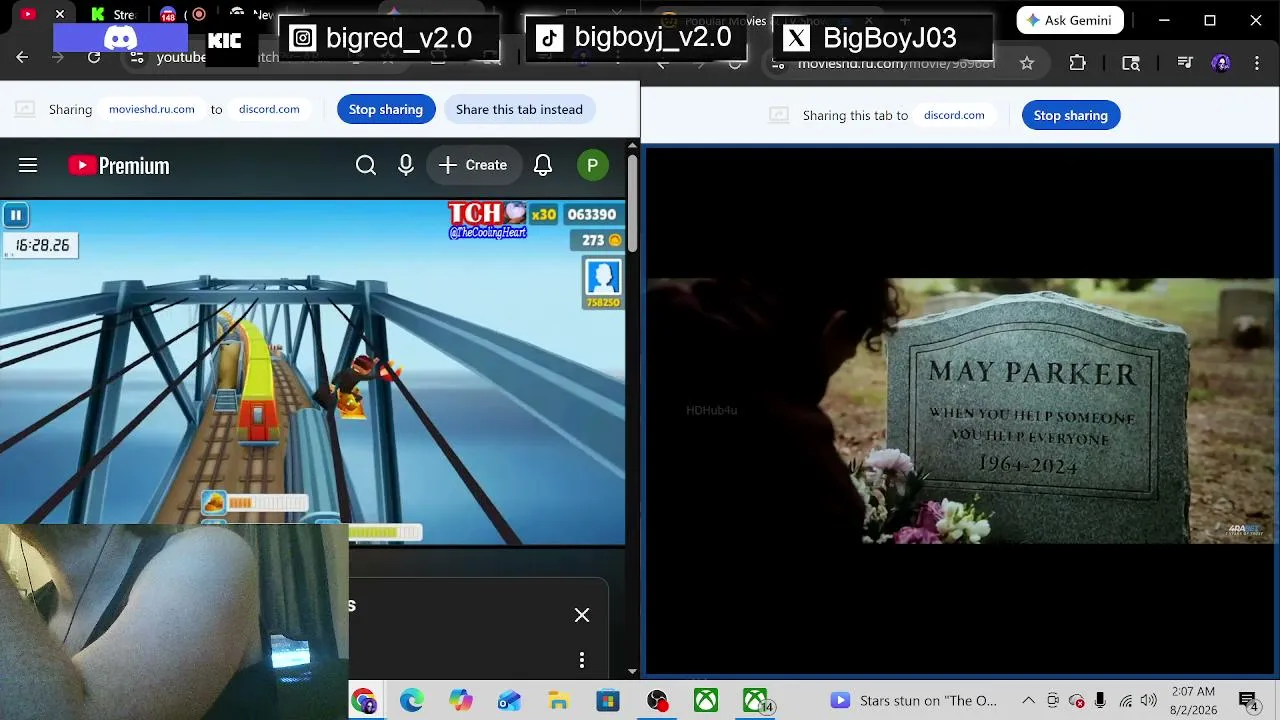The image size is (1280, 720).
Task: Click discord.com chip in the YouTube window
Action: click(269, 109)
